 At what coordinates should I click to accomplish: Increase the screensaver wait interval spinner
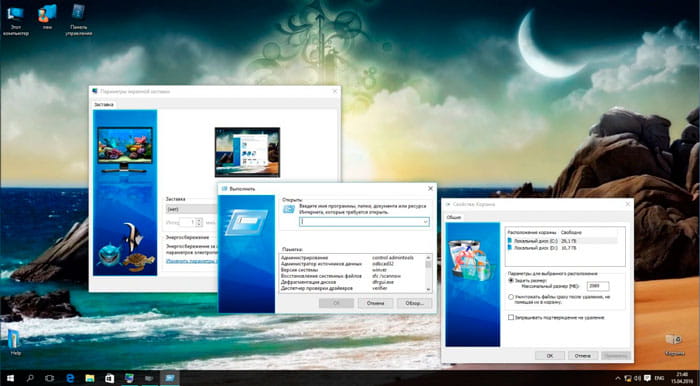[x=199, y=220]
